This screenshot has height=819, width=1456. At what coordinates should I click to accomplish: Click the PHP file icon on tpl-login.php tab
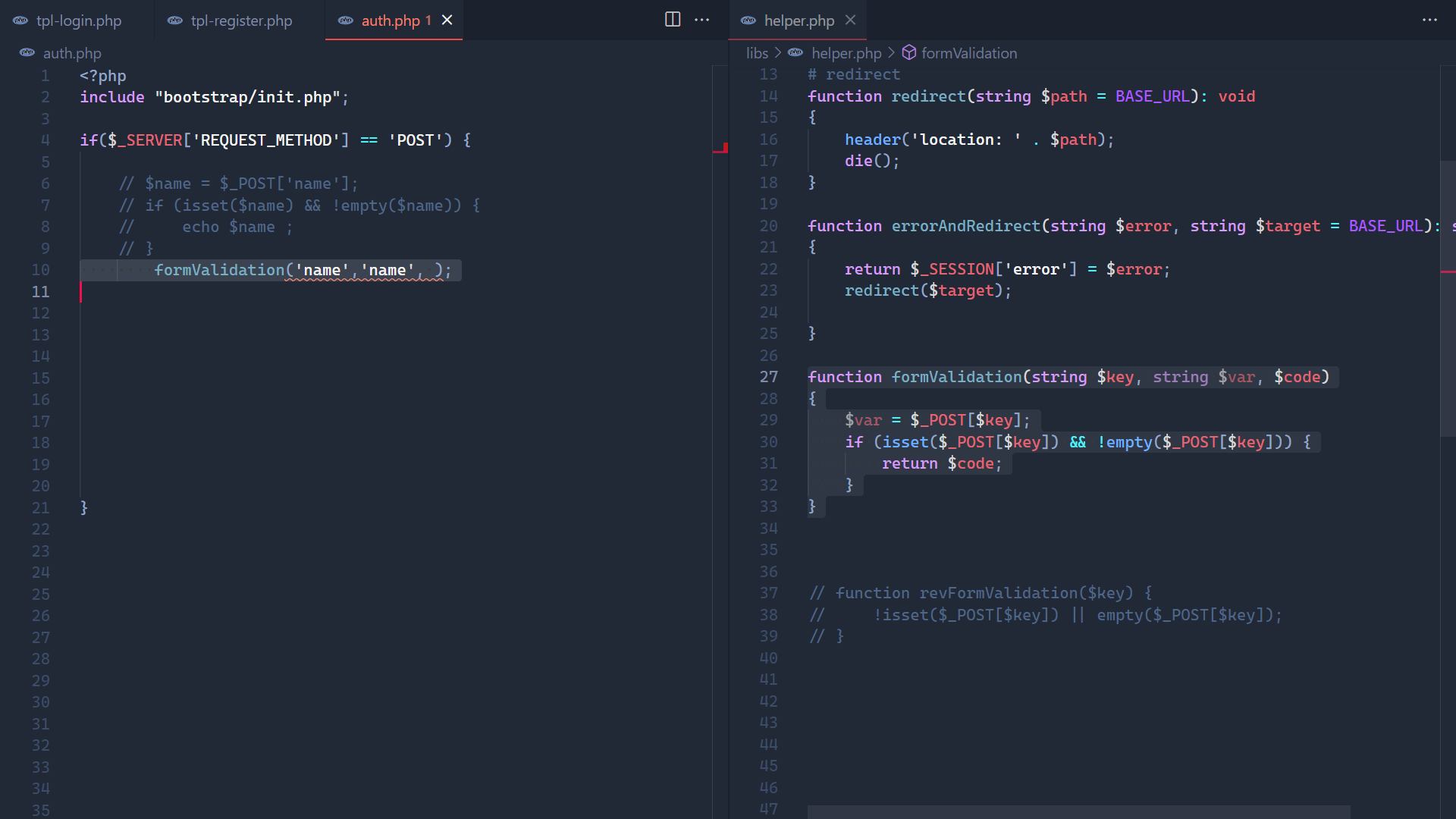coord(20,20)
